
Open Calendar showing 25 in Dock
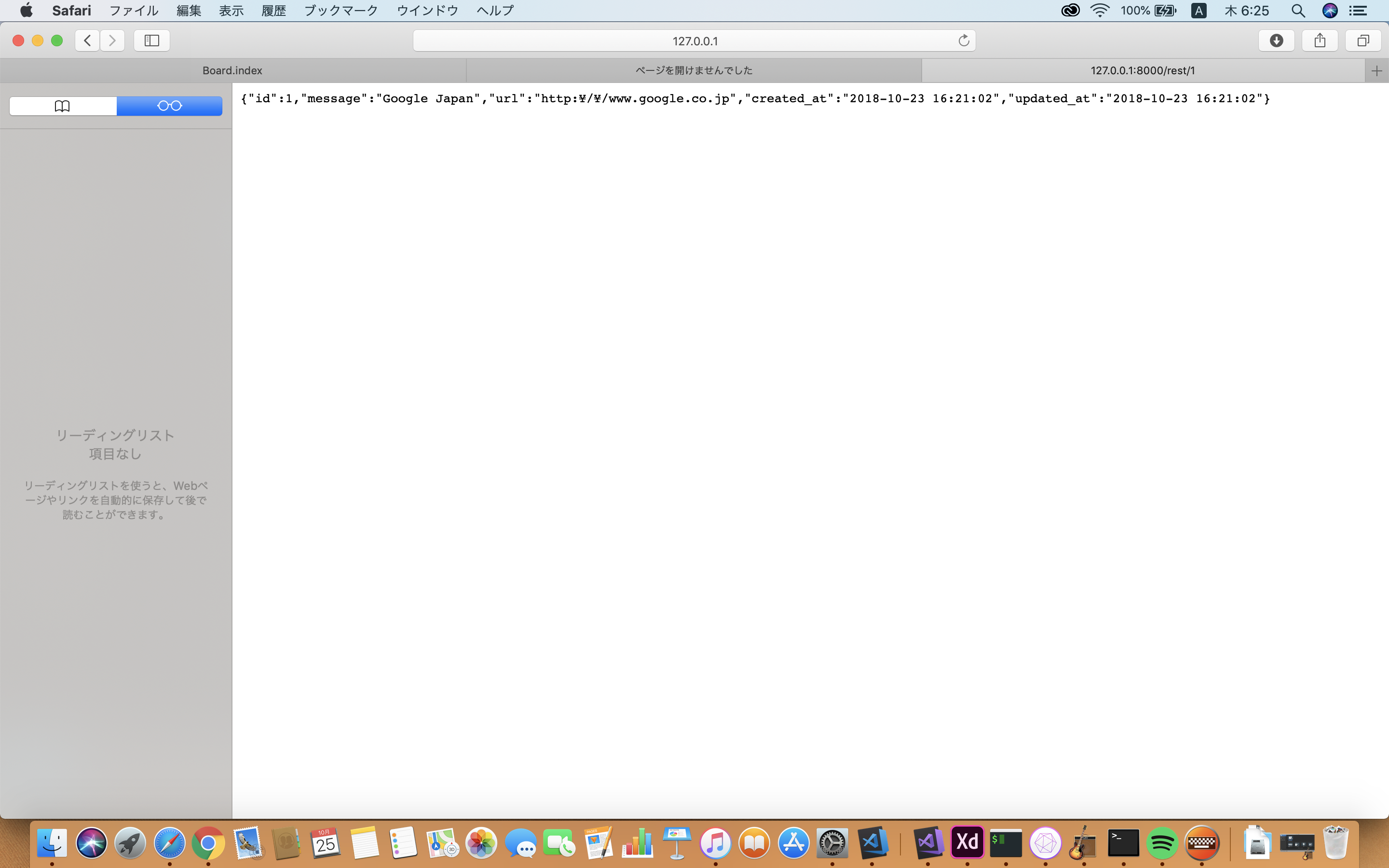pyautogui.click(x=326, y=843)
